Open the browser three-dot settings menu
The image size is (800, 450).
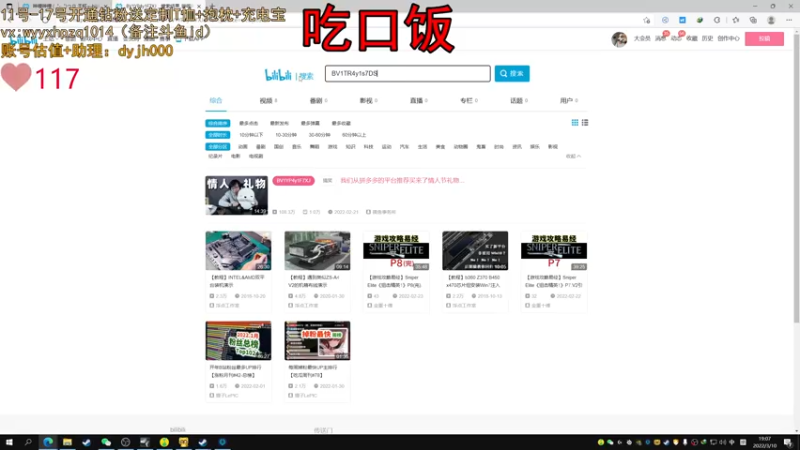(x=789, y=20)
